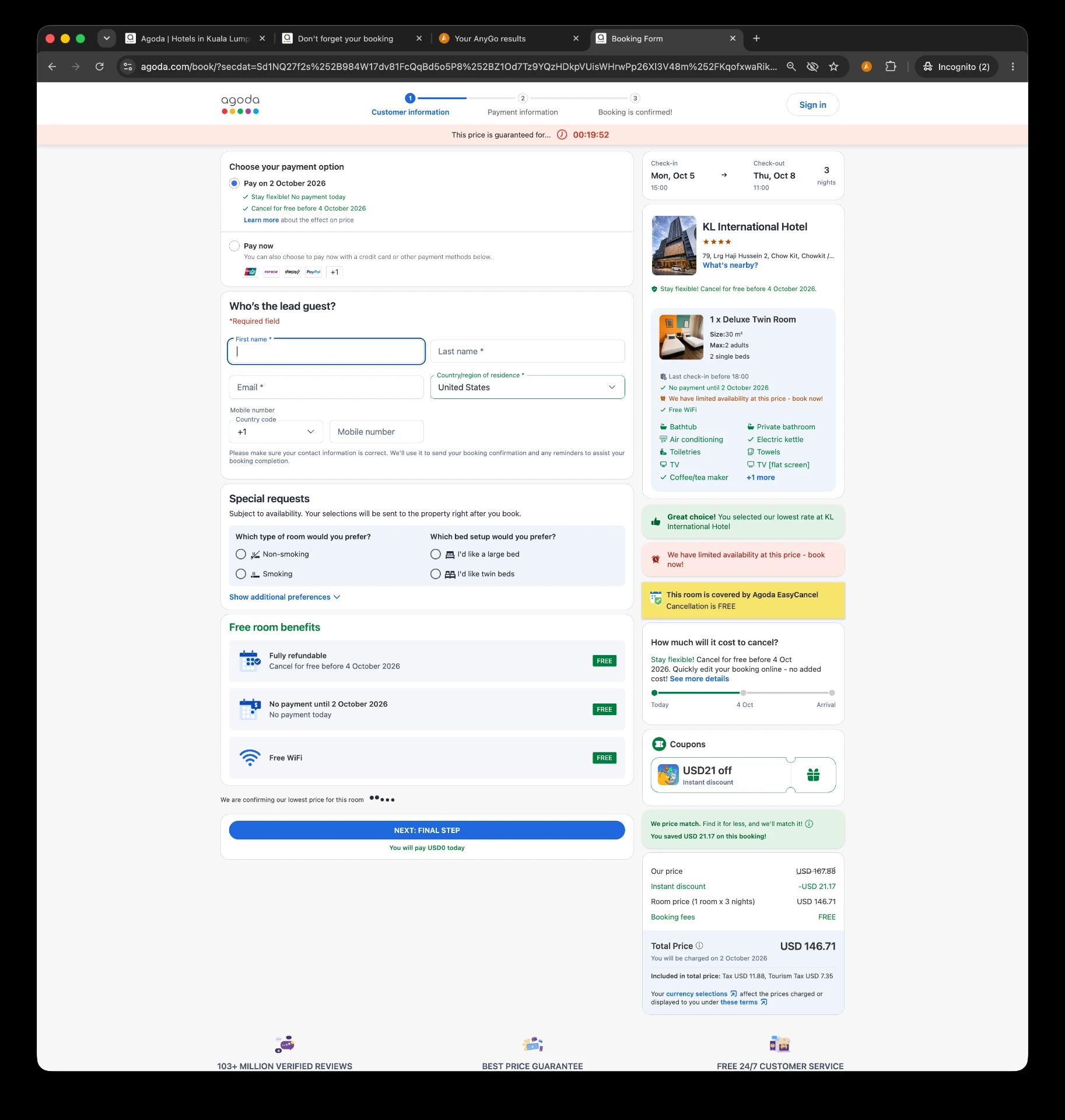Image resolution: width=1065 pixels, height=1120 pixels.
Task: Open the Incognito (2) profile button
Action: click(x=957, y=66)
